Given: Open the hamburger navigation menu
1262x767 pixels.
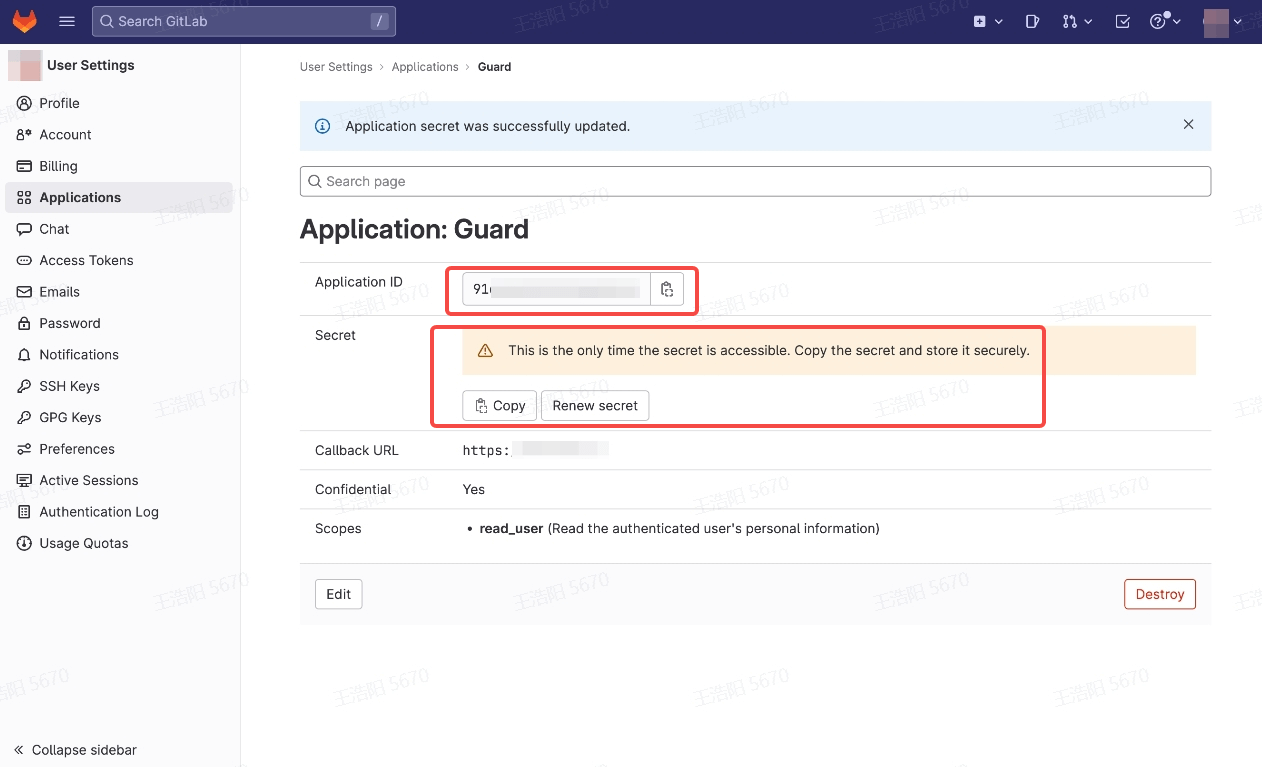Looking at the screenshot, I should (67, 21).
